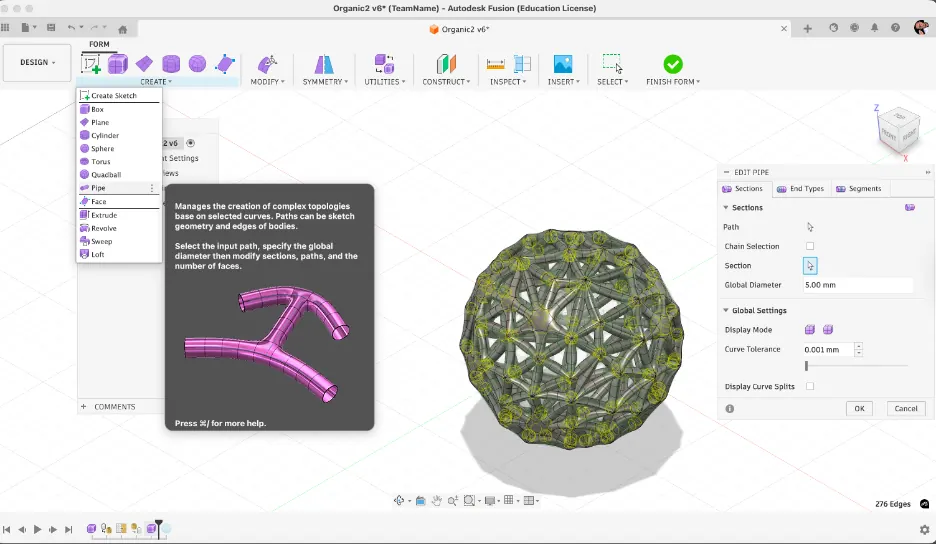This screenshot has height=544, width=936.
Task: Open the CONSTRUCT dropdown menu
Action: [446, 82]
